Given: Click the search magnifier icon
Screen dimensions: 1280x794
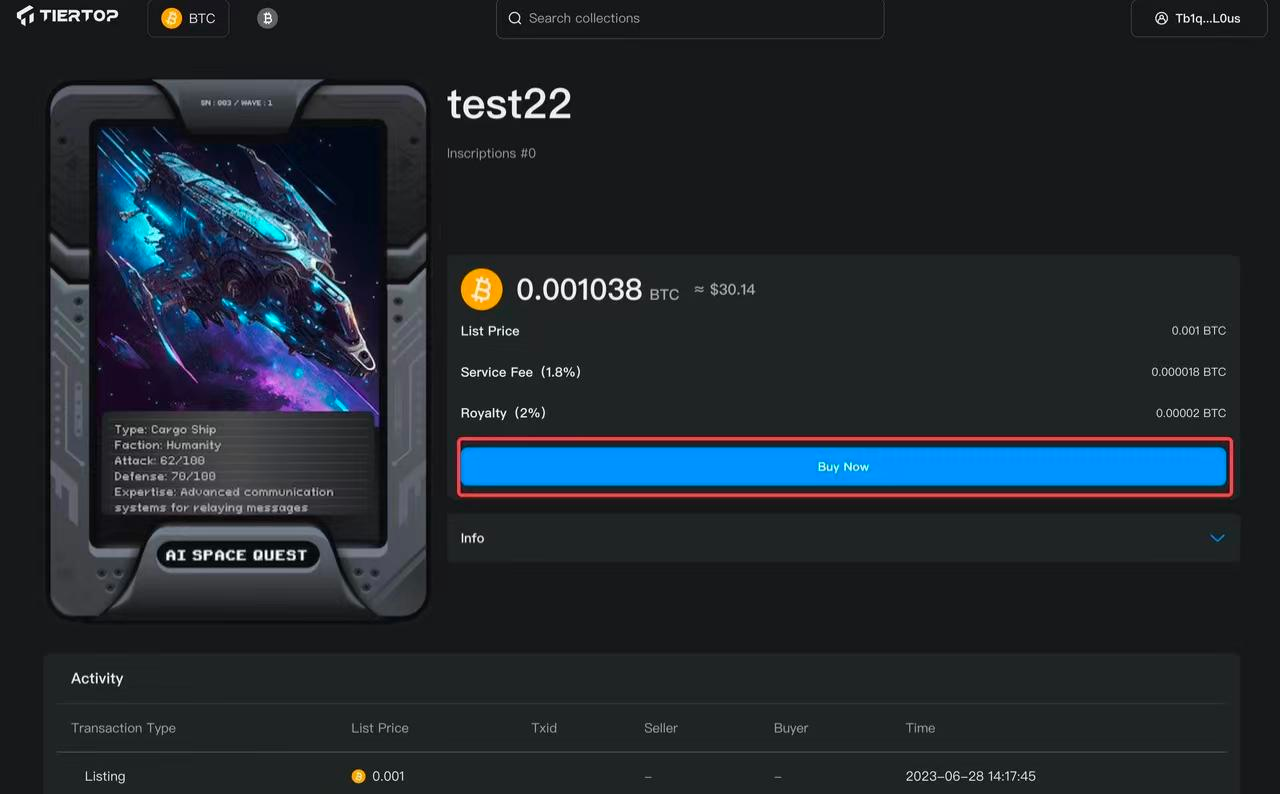Looking at the screenshot, I should [x=515, y=18].
